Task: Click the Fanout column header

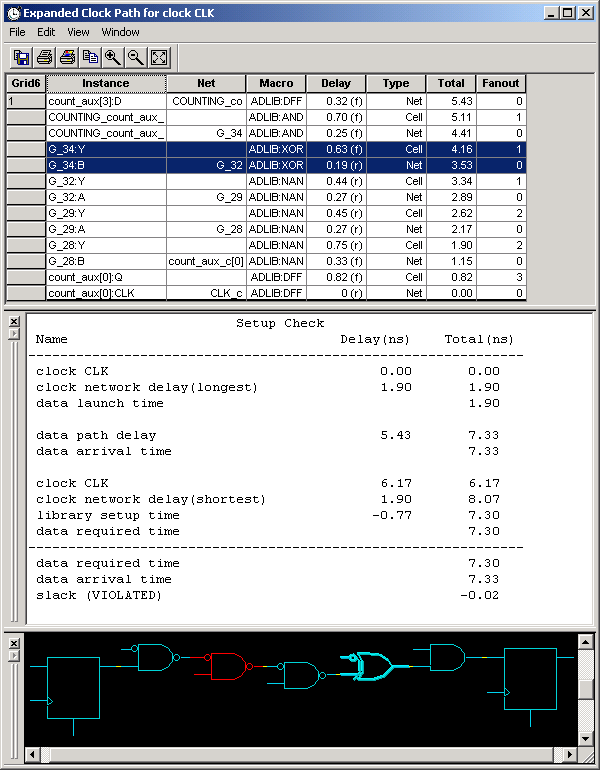Action: click(x=501, y=83)
